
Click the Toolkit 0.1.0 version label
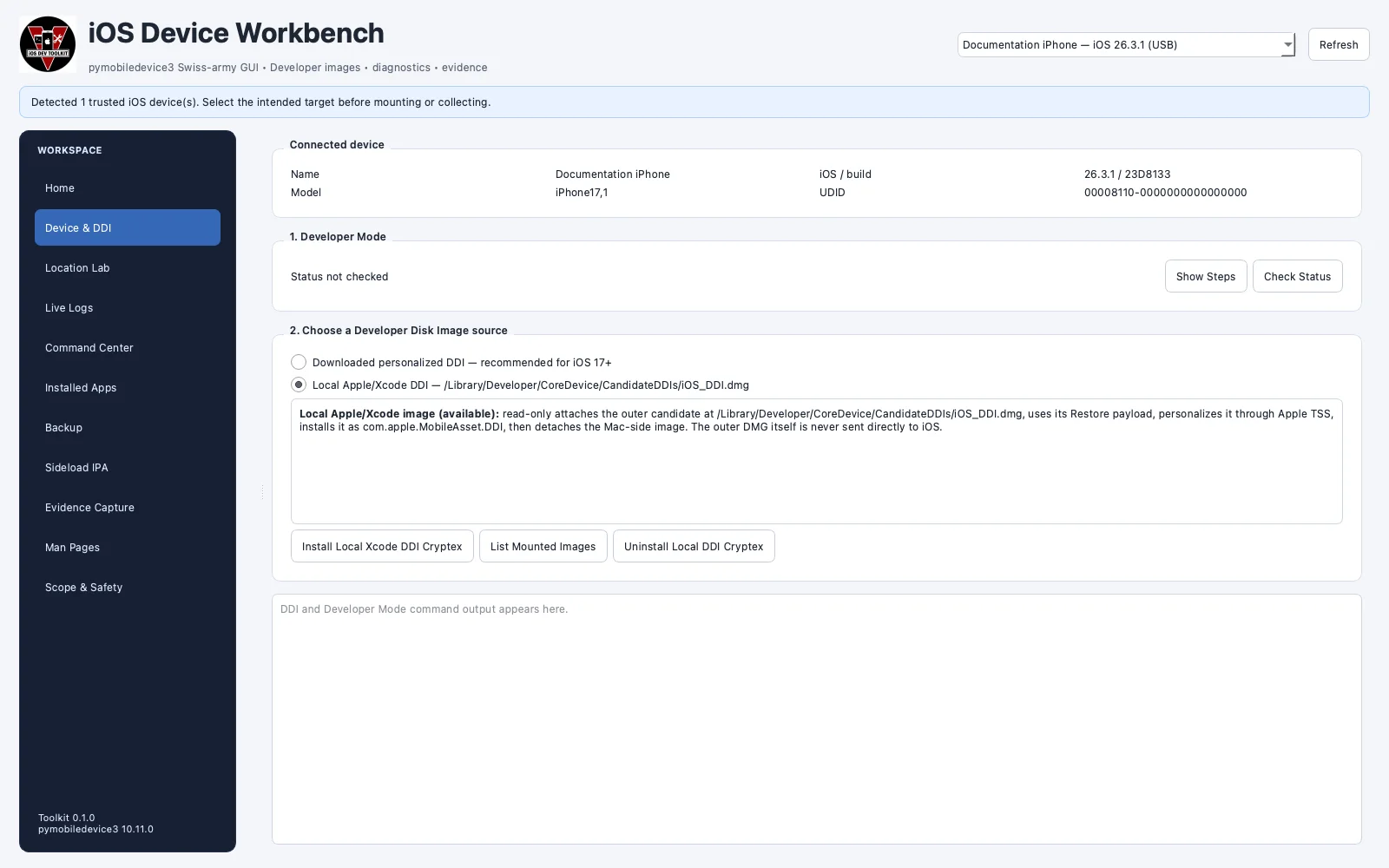67,818
